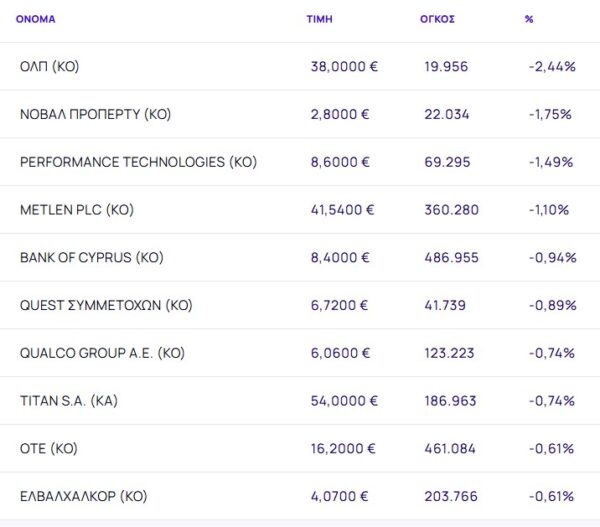600x527 pixels.
Task: Click METLEN's 360.280 volume value
Action: click(452, 210)
